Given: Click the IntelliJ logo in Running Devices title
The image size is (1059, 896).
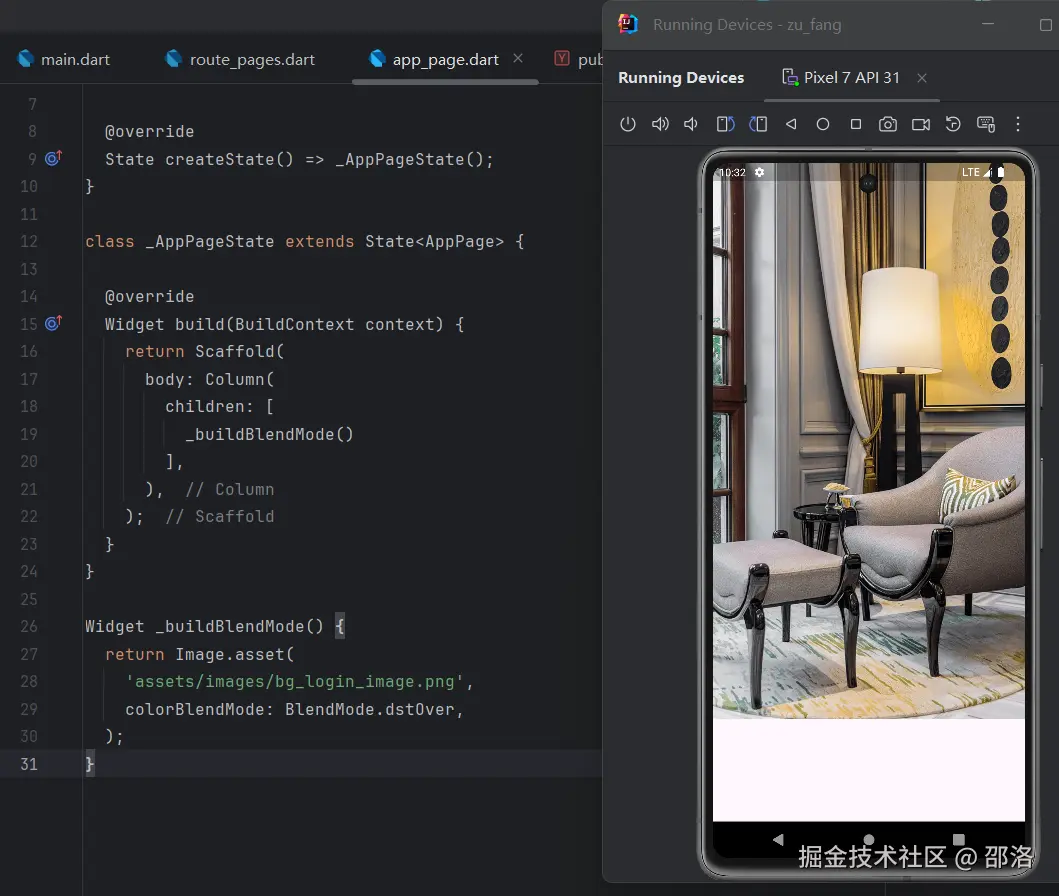Looking at the screenshot, I should pos(628,24).
